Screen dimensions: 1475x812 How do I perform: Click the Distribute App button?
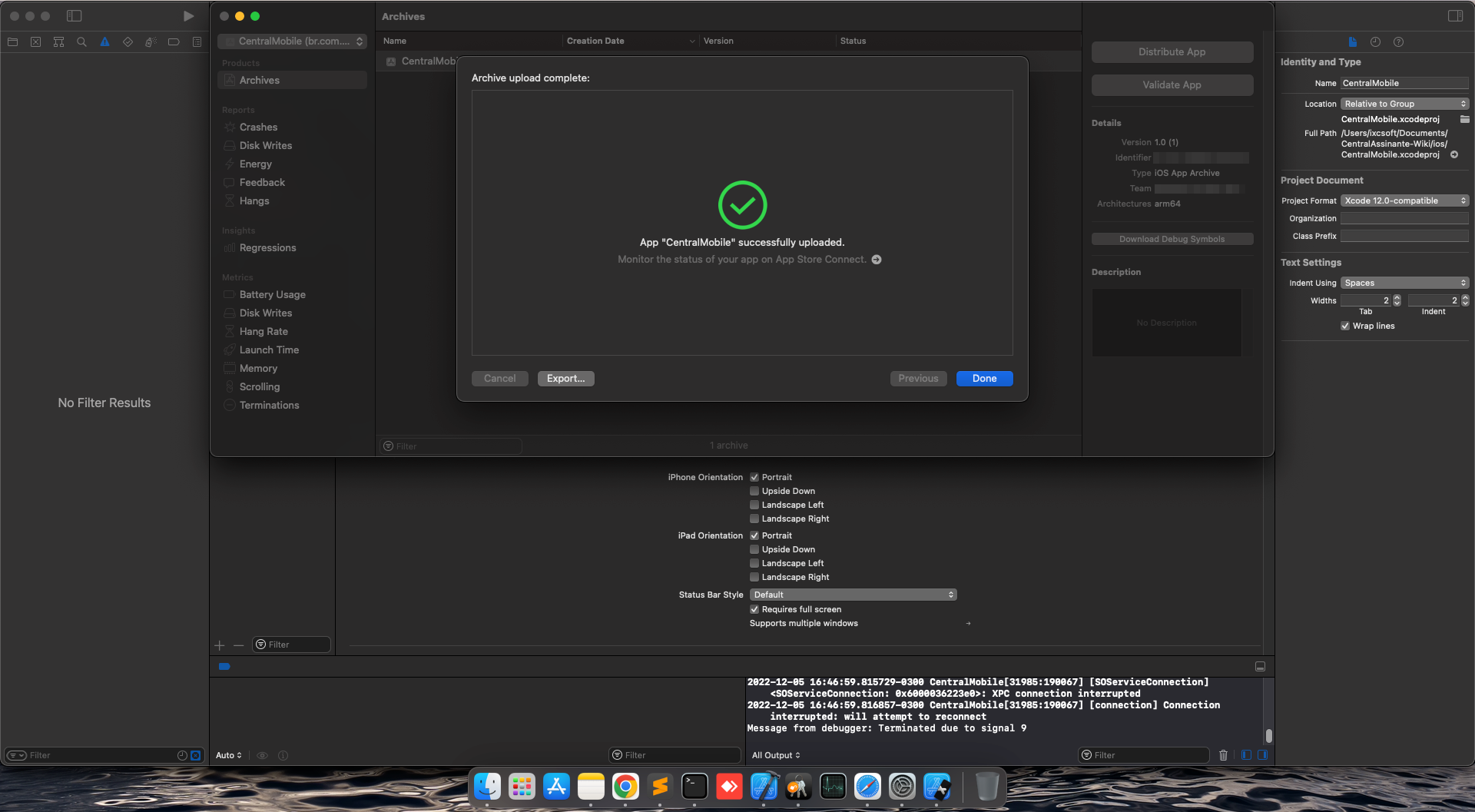pos(1172,51)
